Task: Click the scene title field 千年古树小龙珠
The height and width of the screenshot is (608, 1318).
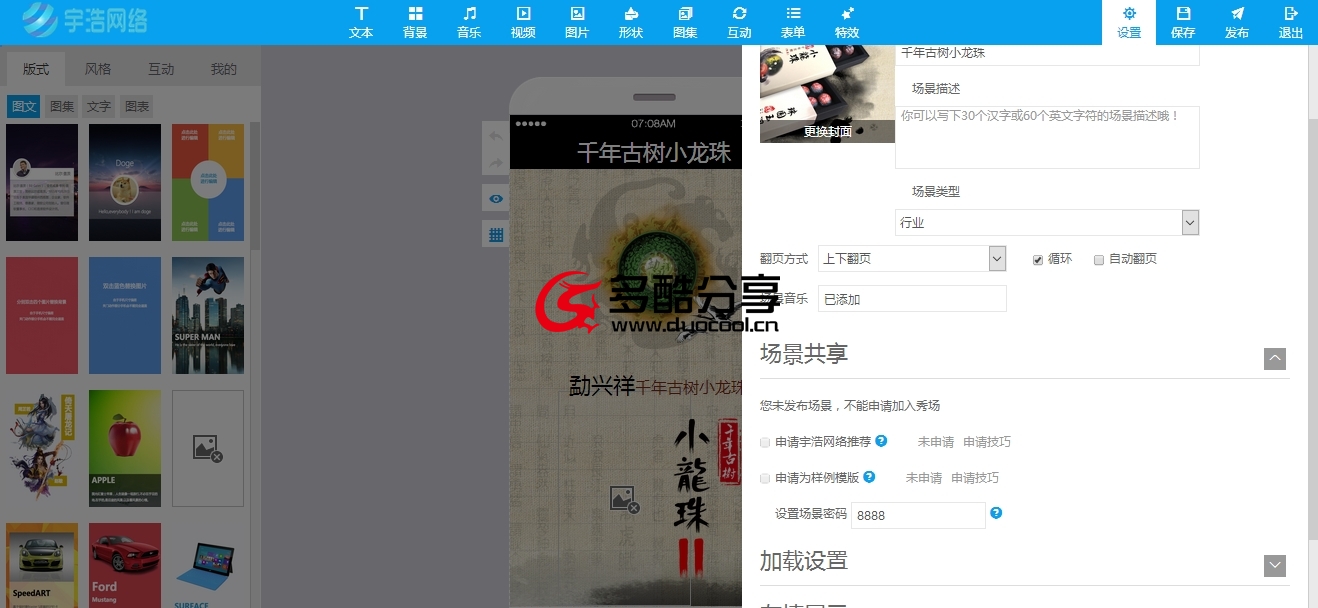Action: pos(1047,53)
